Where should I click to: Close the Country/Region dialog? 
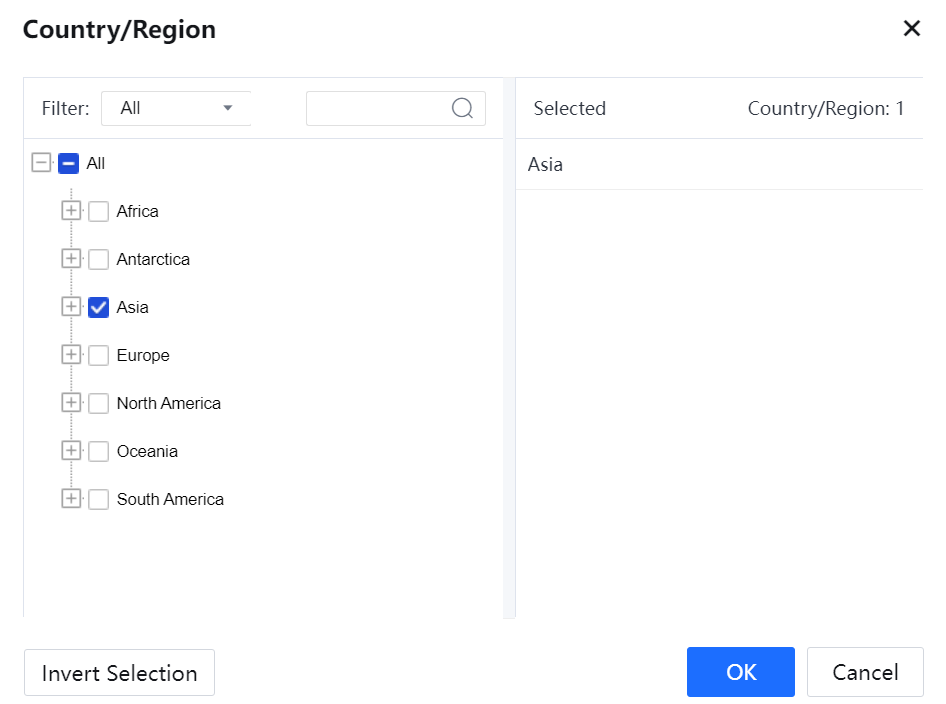tap(911, 29)
